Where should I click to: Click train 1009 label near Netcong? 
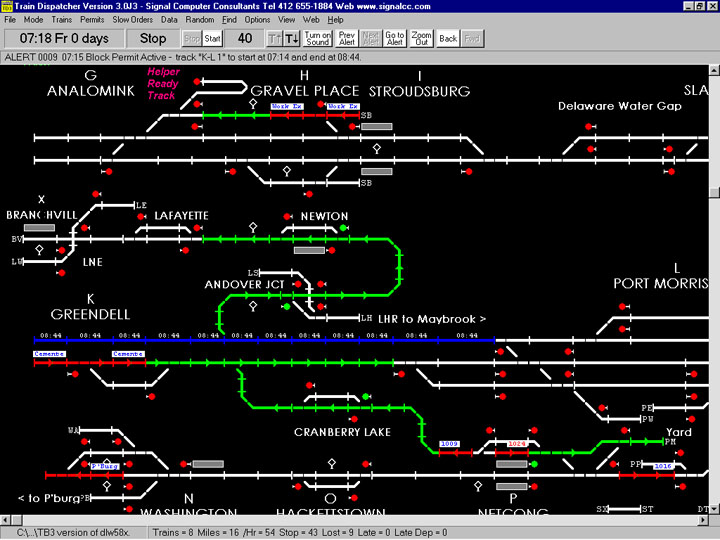(x=449, y=443)
